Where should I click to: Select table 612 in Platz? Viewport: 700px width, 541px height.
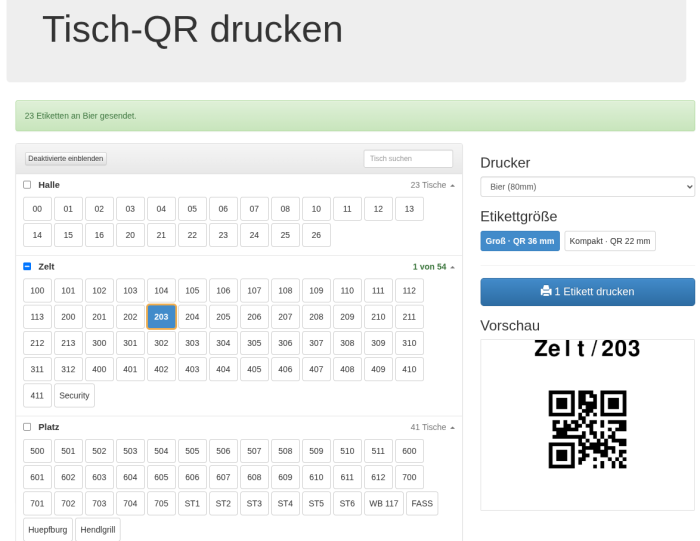378,477
